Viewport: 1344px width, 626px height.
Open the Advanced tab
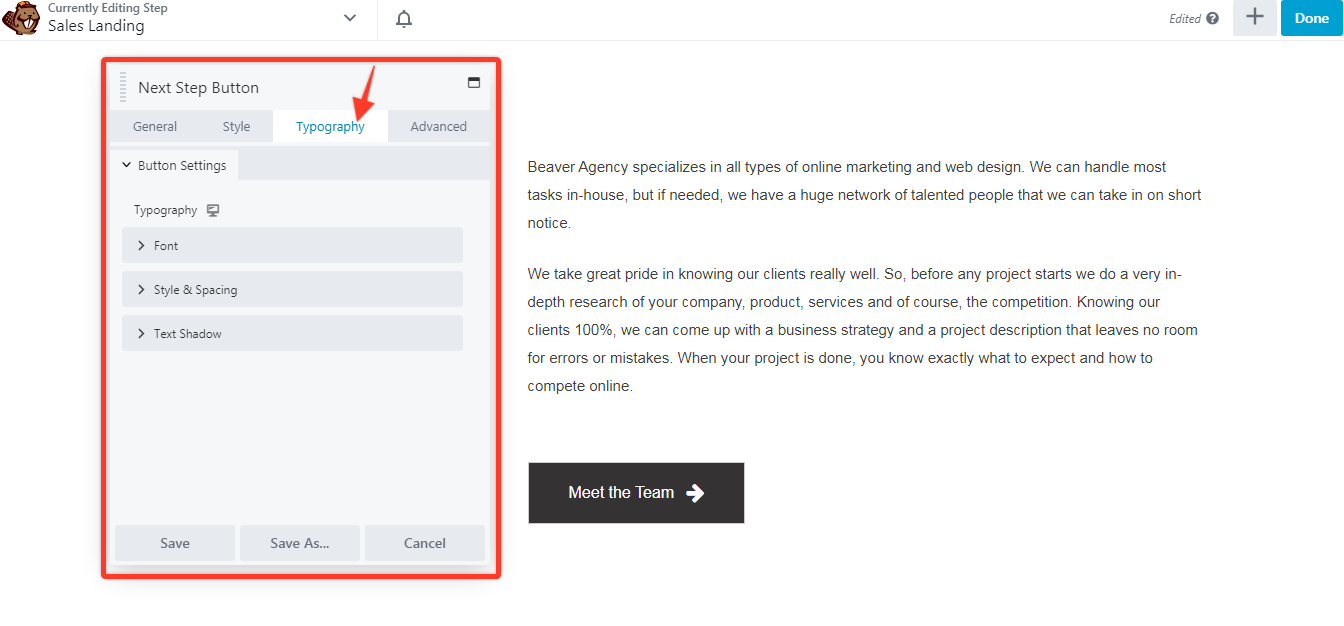[438, 127]
